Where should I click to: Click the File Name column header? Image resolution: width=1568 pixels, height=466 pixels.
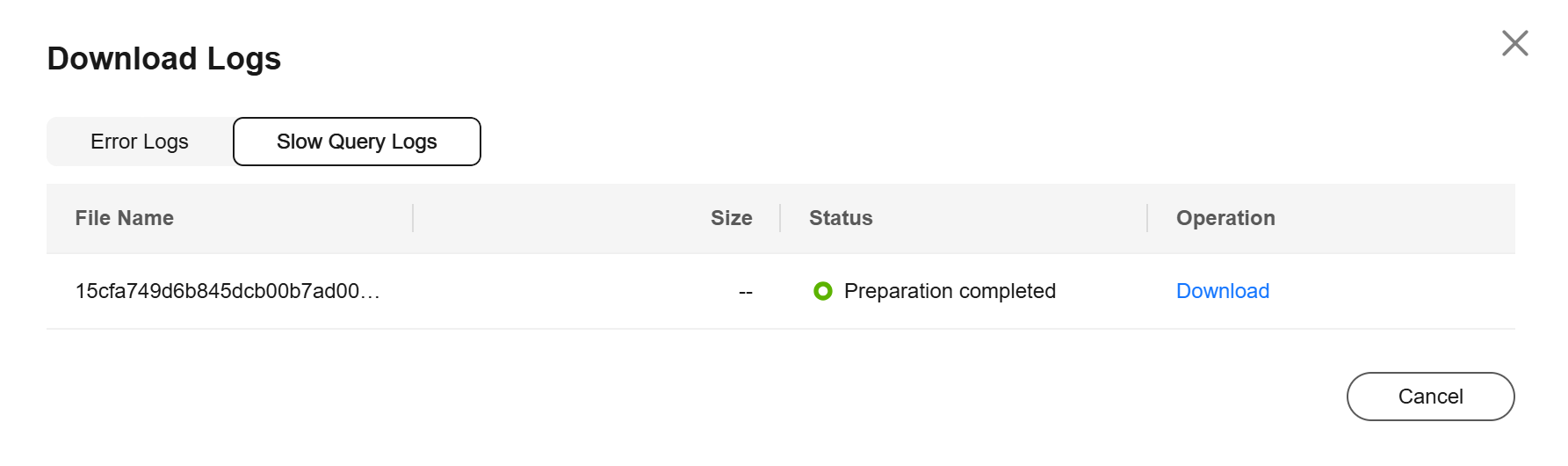[125, 218]
